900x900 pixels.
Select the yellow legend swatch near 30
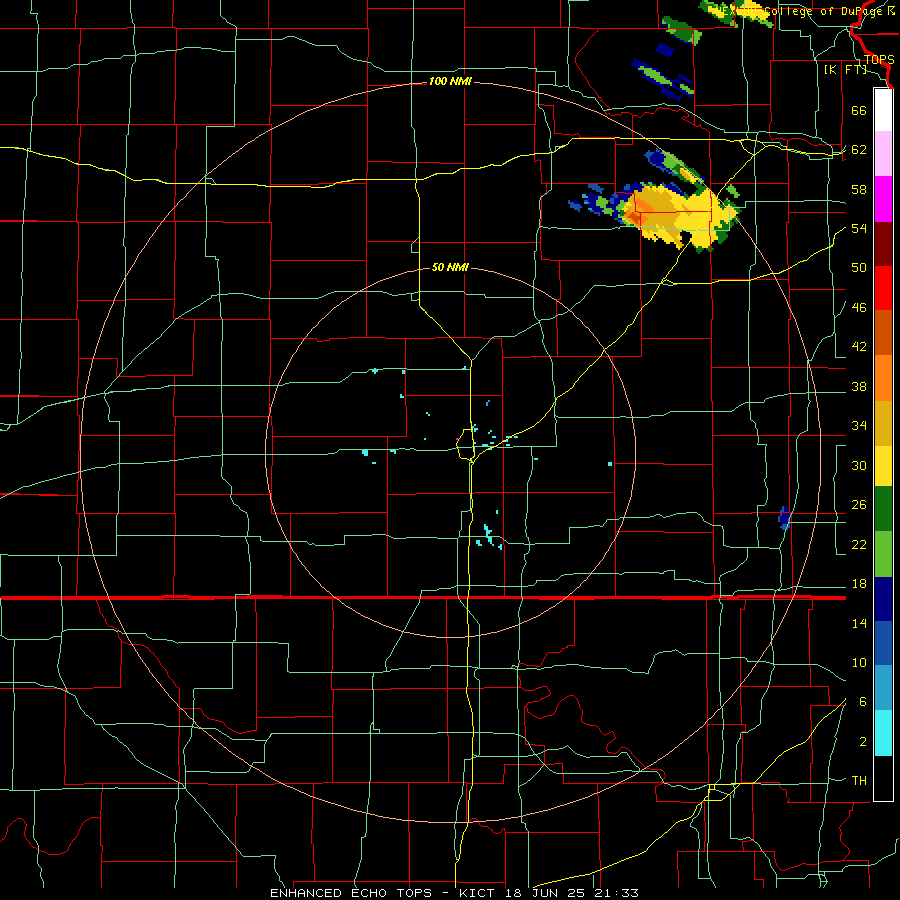883,465
